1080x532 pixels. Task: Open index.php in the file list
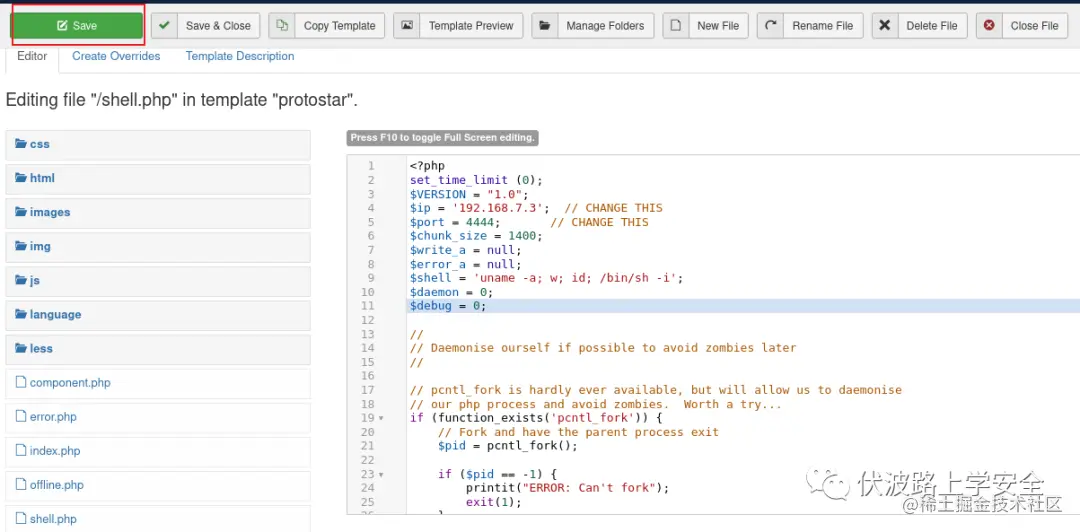click(x=158, y=451)
